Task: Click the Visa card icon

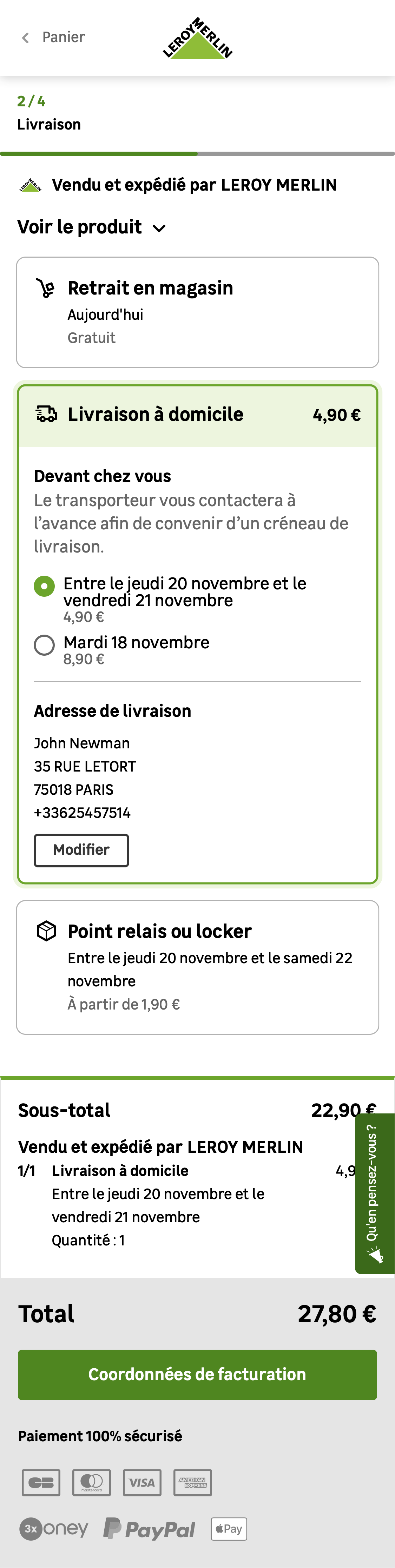Action: point(142,1482)
